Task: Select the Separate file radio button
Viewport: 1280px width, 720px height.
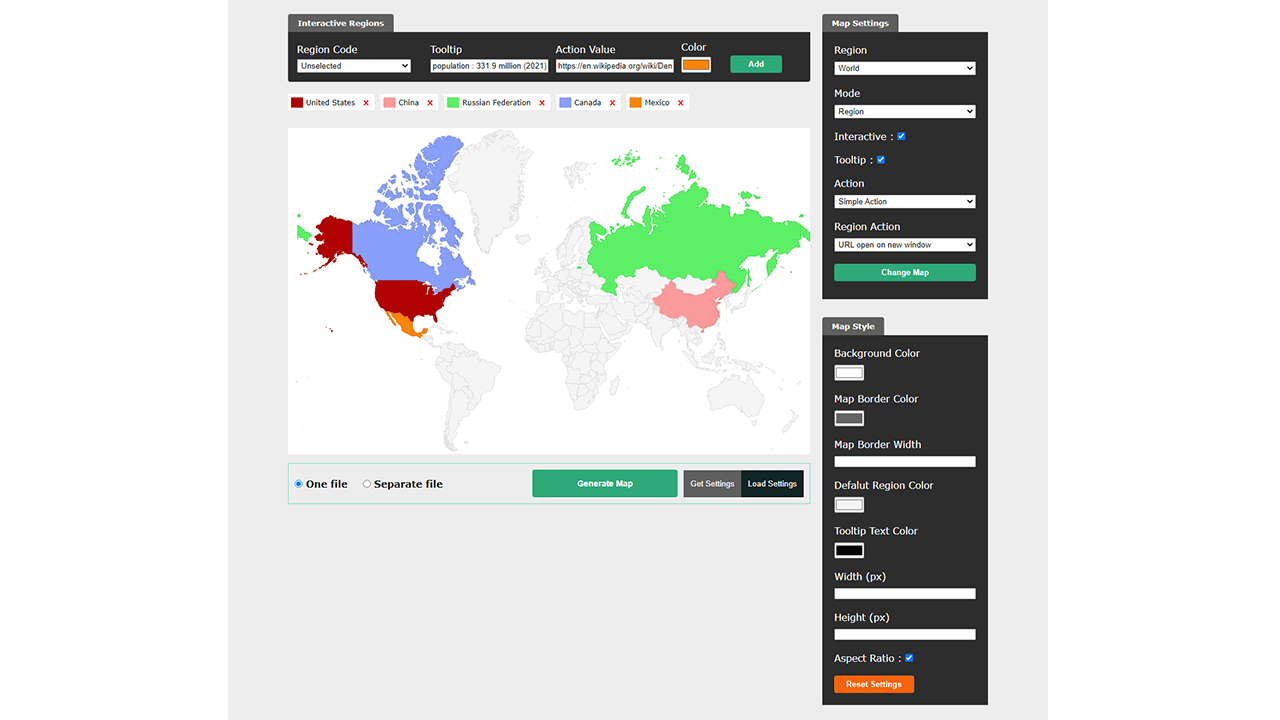Action: tap(367, 483)
